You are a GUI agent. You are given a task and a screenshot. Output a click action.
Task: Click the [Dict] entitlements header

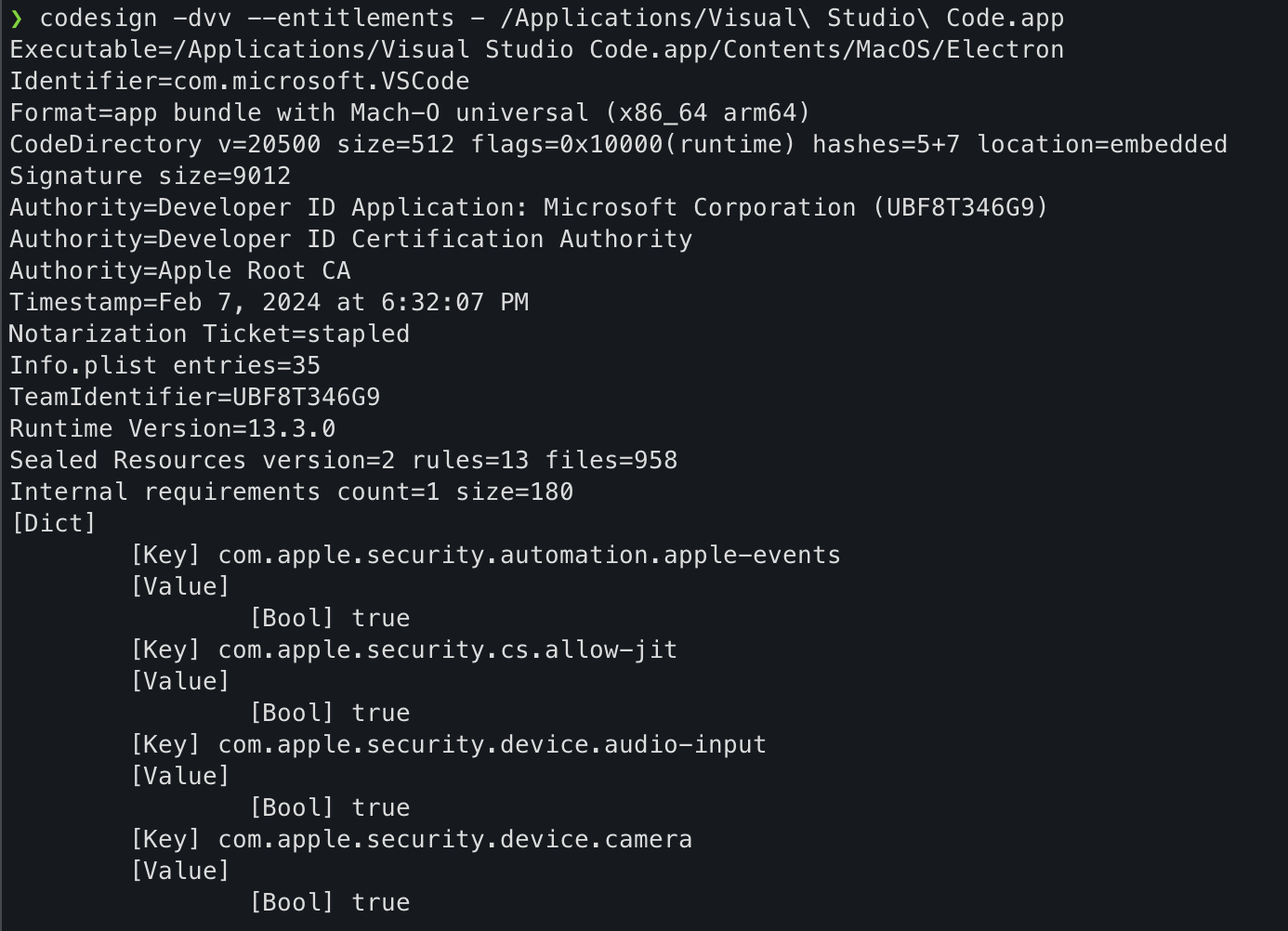pyautogui.click(x=53, y=524)
